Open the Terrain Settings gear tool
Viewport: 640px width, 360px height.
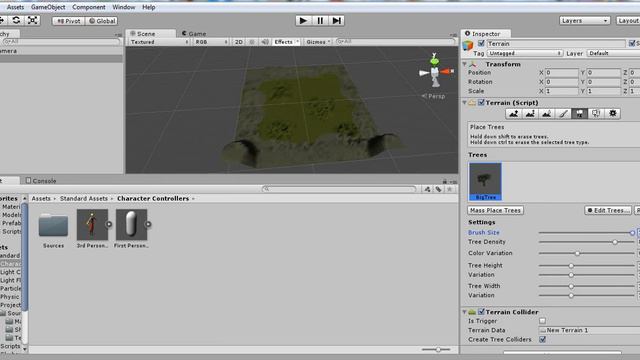click(x=613, y=114)
